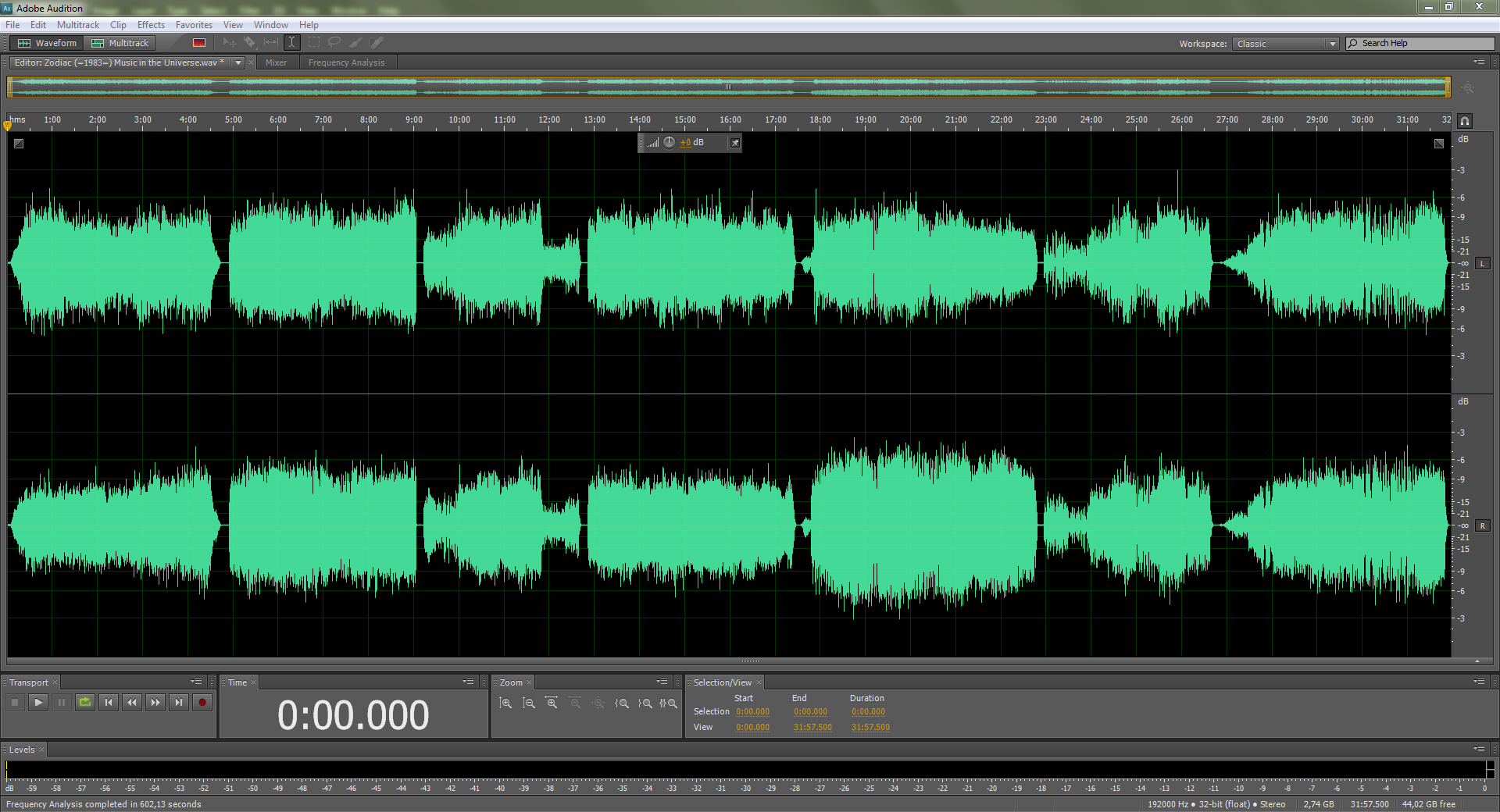Open the Workspace Classic dropdown
The image size is (1500, 812).
click(1285, 44)
